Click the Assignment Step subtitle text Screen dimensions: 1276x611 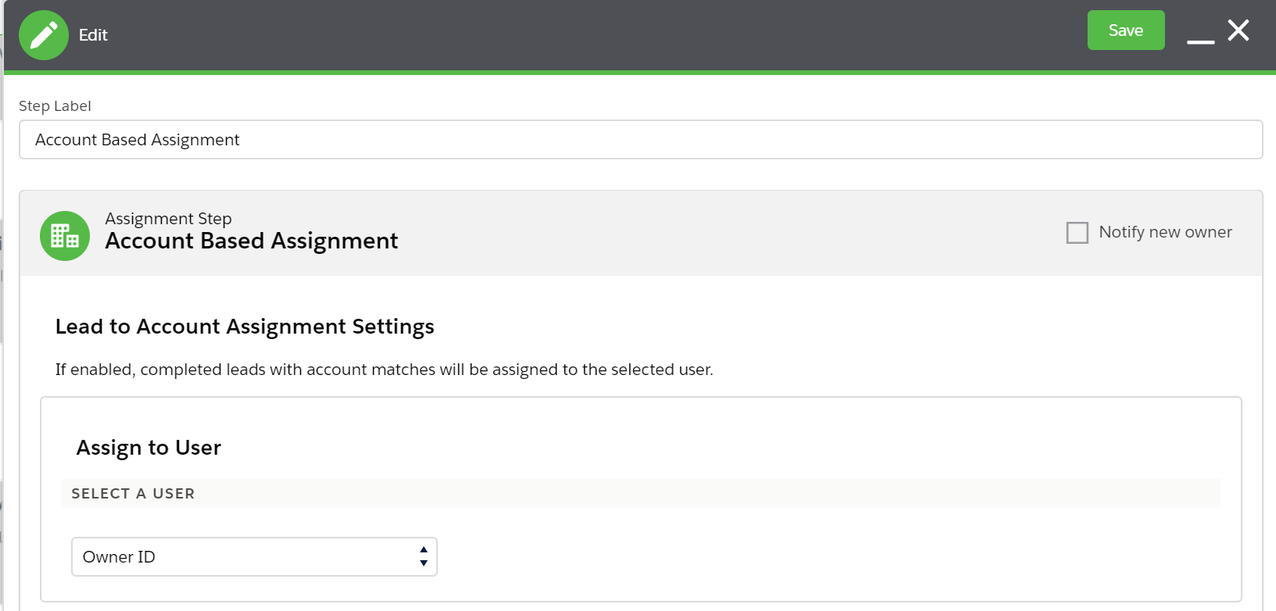click(x=168, y=218)
